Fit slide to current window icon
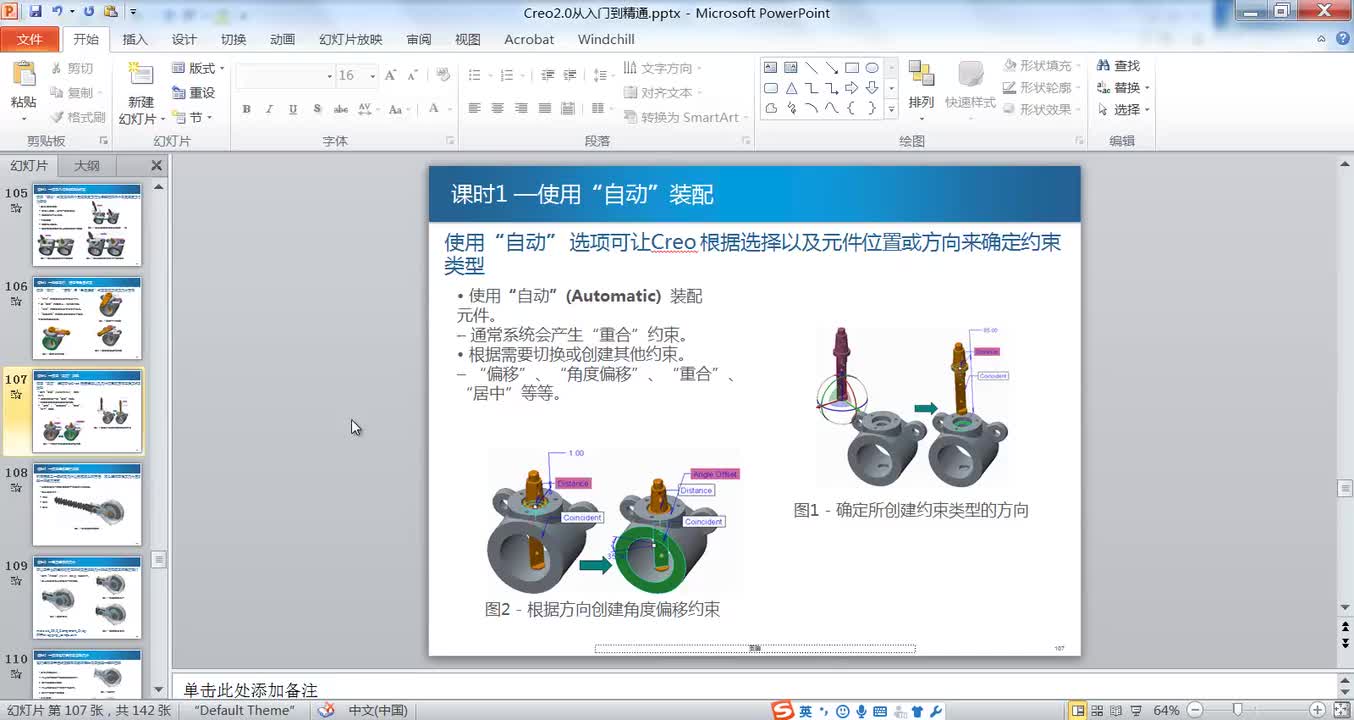 pos(1342,711)
